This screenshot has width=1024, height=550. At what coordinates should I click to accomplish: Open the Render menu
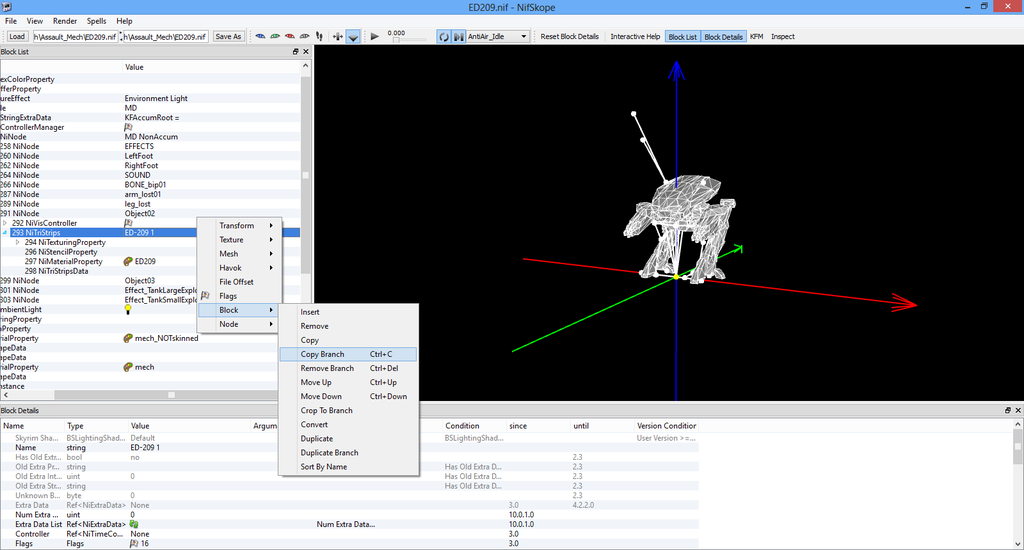pyautogui.click(x=65, y=21)
